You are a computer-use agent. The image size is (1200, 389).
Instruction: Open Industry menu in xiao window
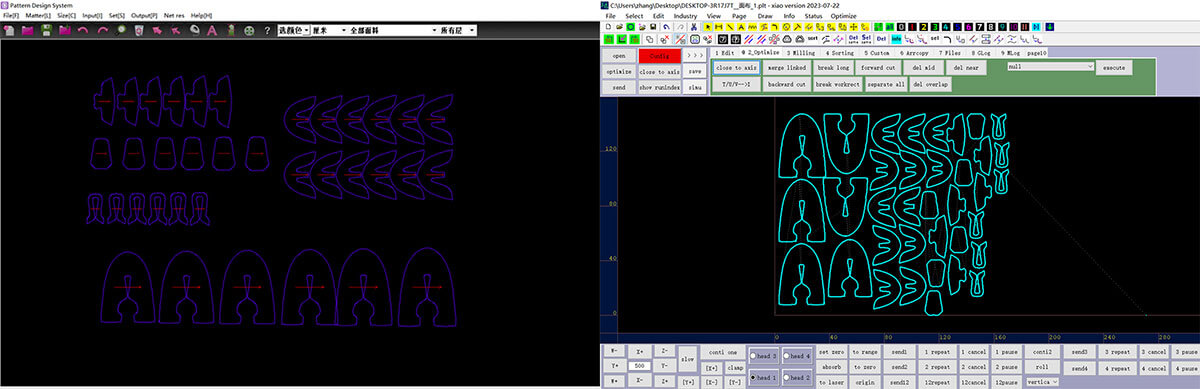coord(685,16)
